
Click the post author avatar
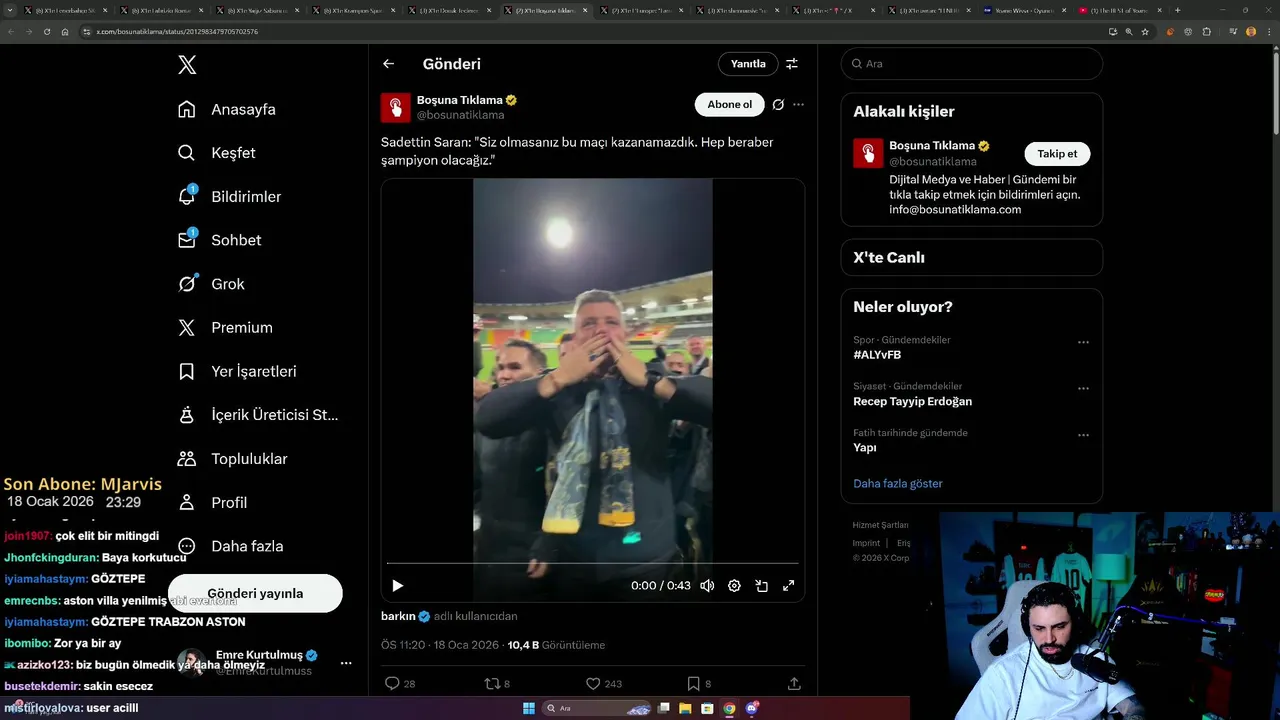pos(396,108)
